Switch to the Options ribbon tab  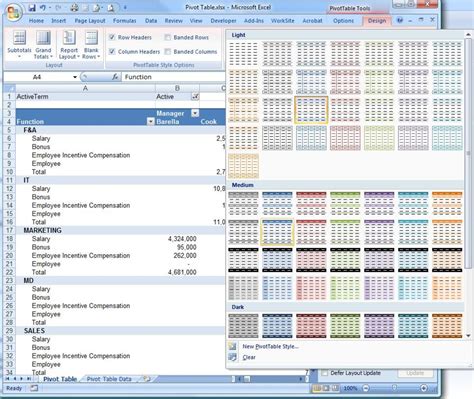coord(343,21)
